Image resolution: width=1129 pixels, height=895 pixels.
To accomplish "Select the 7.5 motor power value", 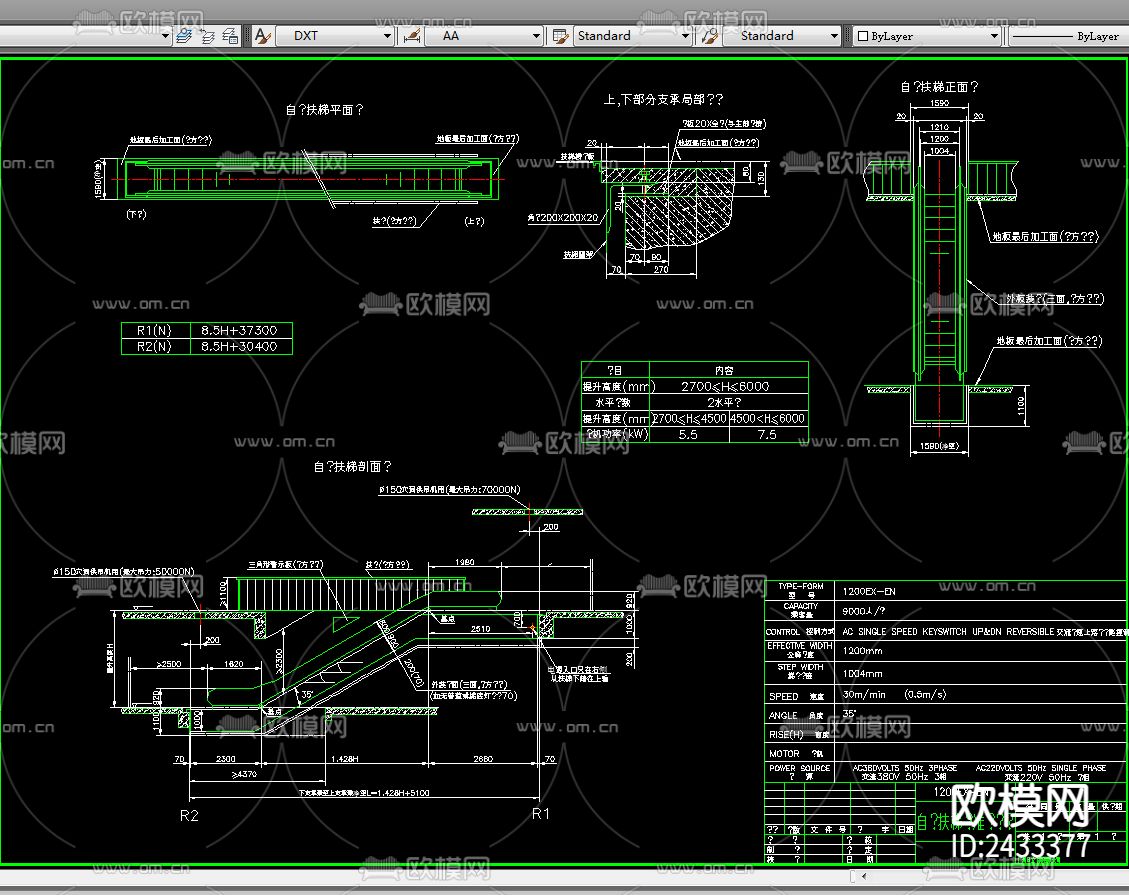I will [767, 435].
